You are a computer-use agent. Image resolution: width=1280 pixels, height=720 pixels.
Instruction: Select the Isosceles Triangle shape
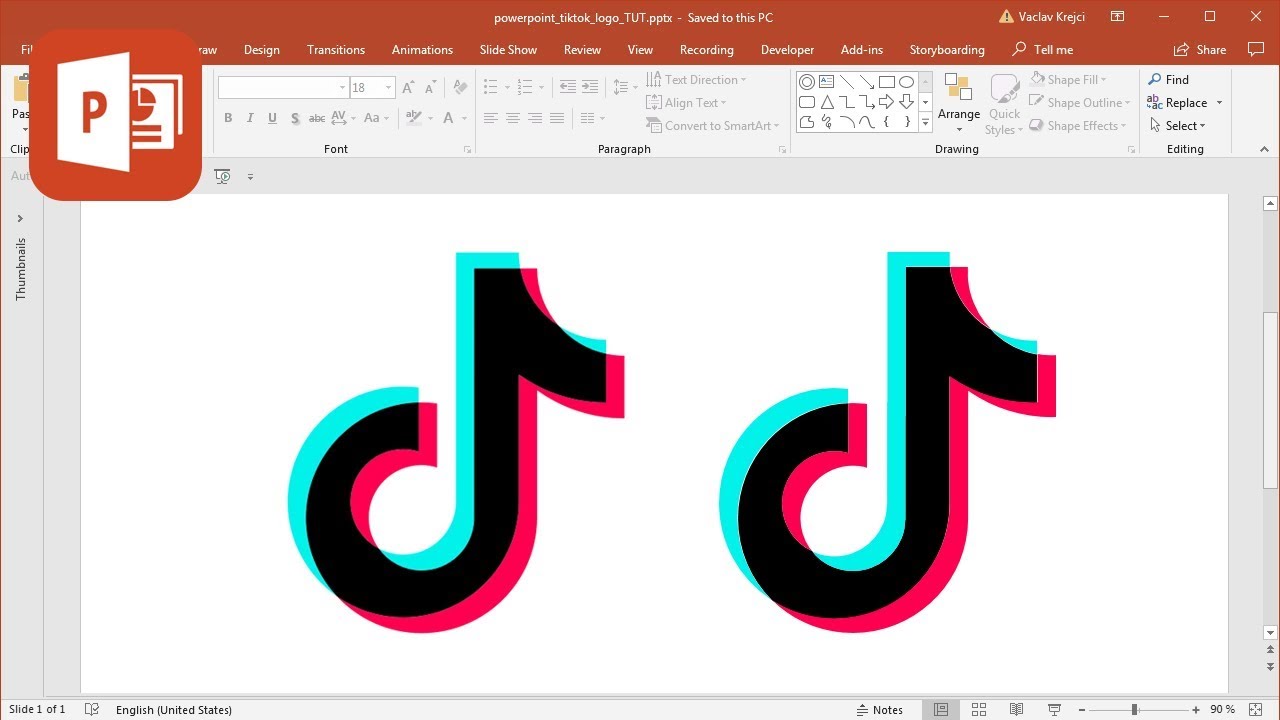pyautogui.click(x=827, y=102)
